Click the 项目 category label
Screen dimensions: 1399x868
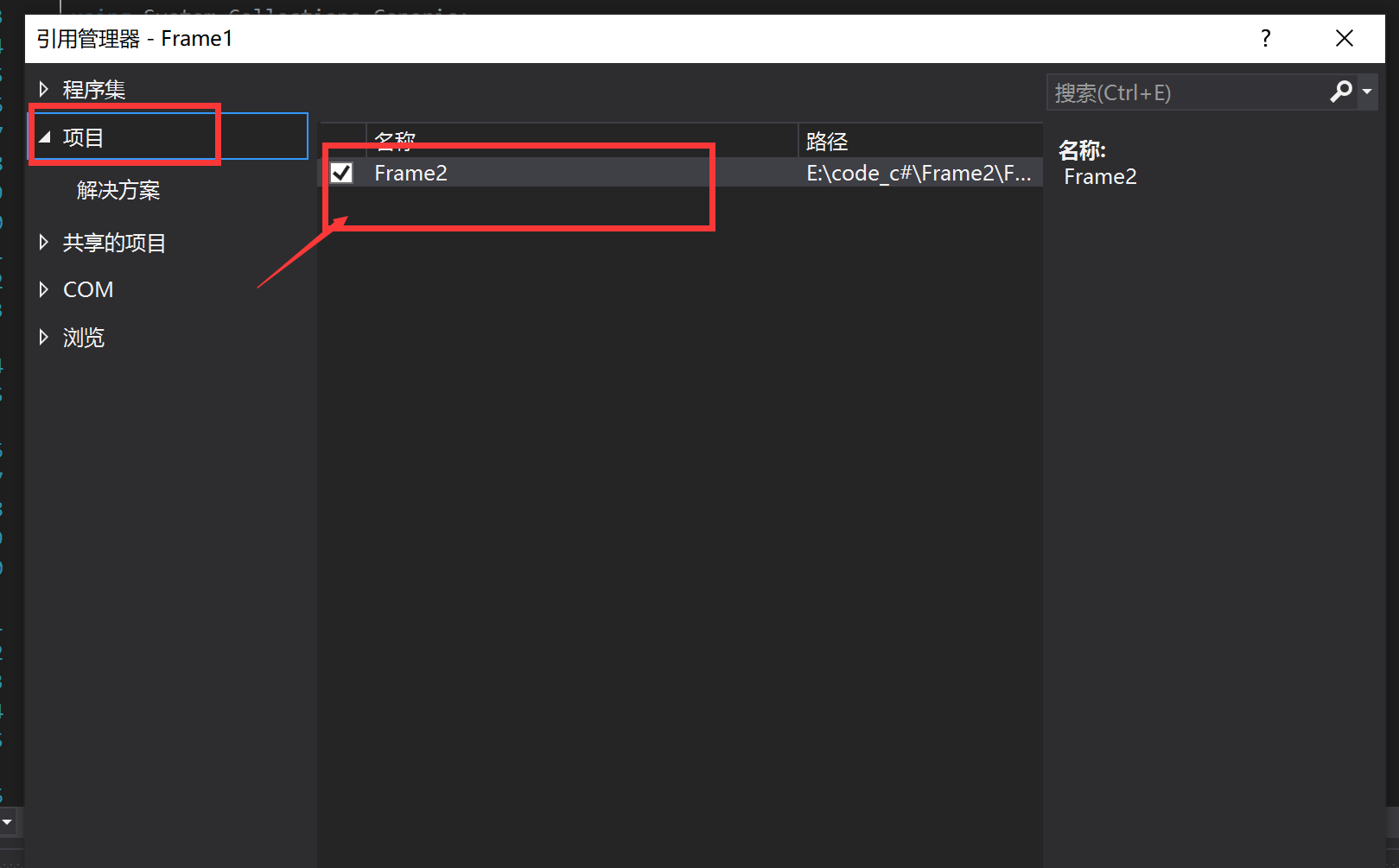81,136
